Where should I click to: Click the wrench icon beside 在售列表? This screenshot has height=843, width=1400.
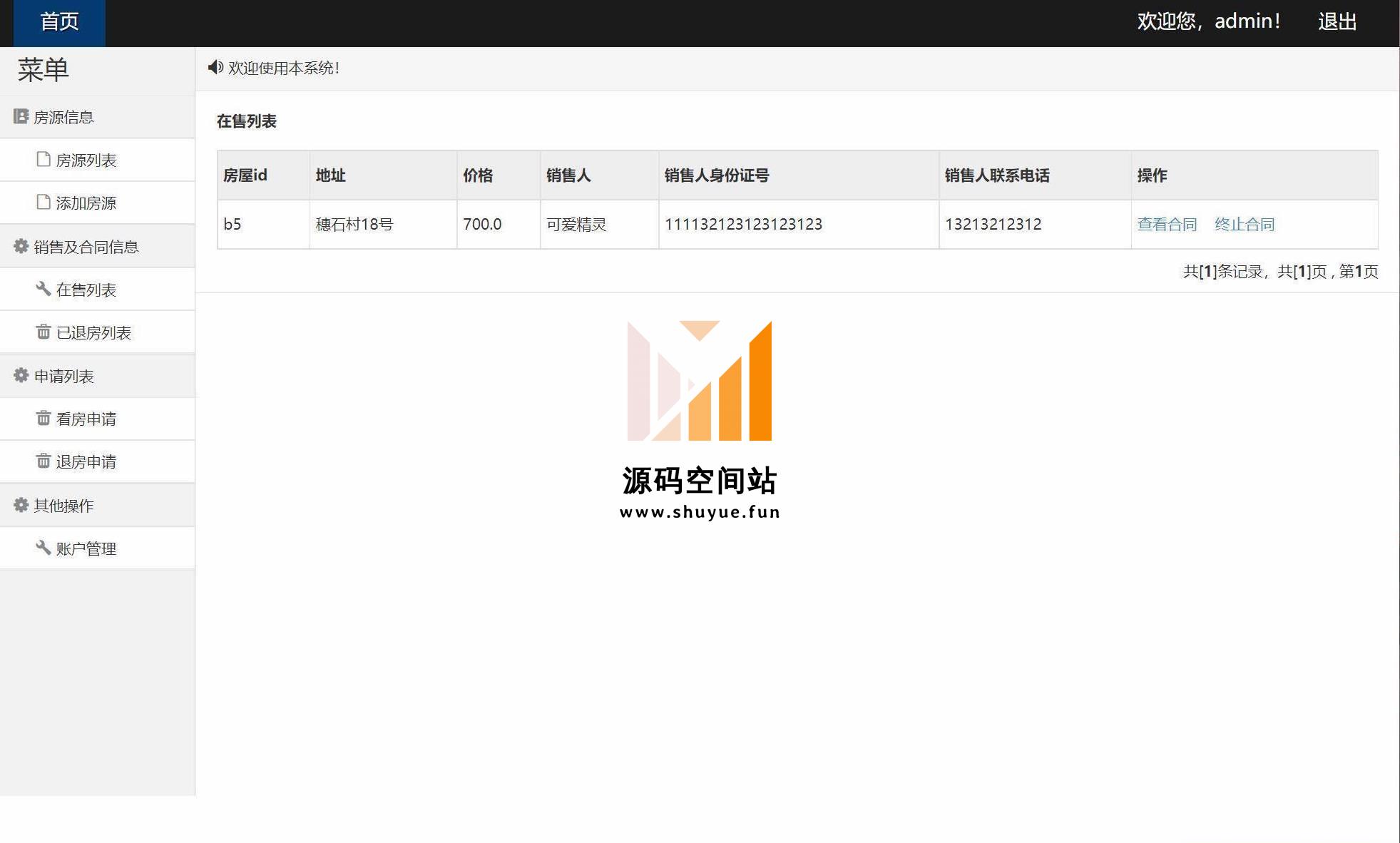44,289
